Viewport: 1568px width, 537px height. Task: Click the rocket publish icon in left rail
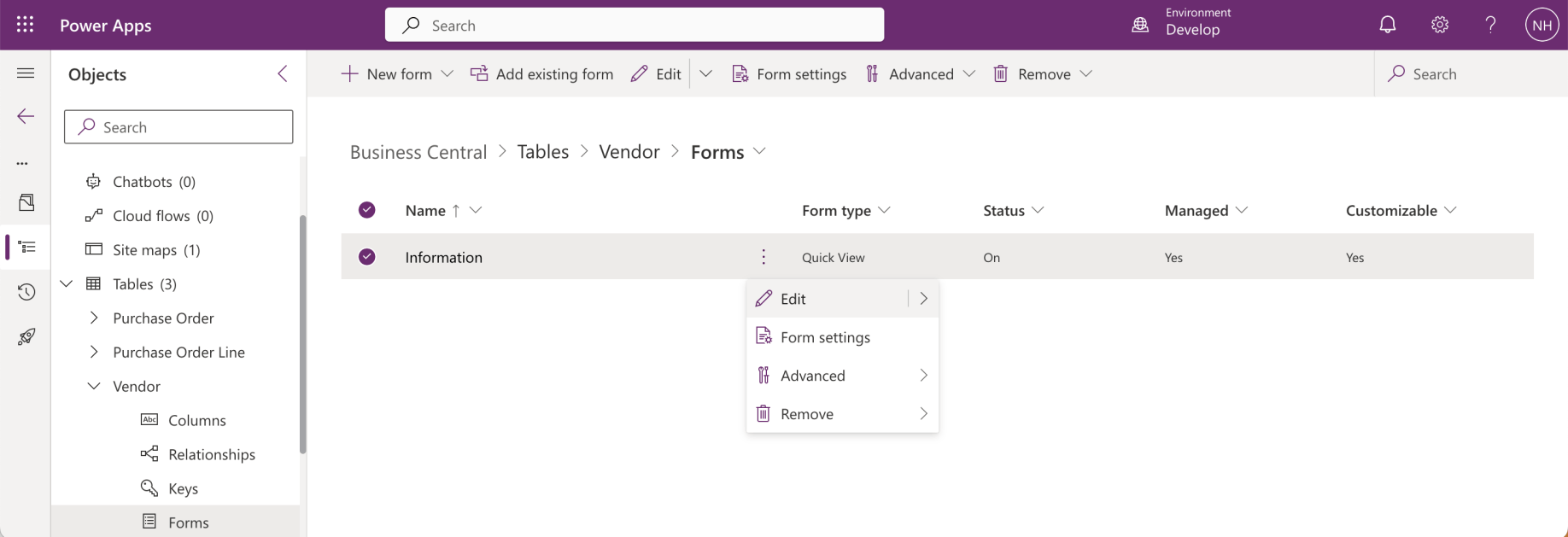(26, 337)
